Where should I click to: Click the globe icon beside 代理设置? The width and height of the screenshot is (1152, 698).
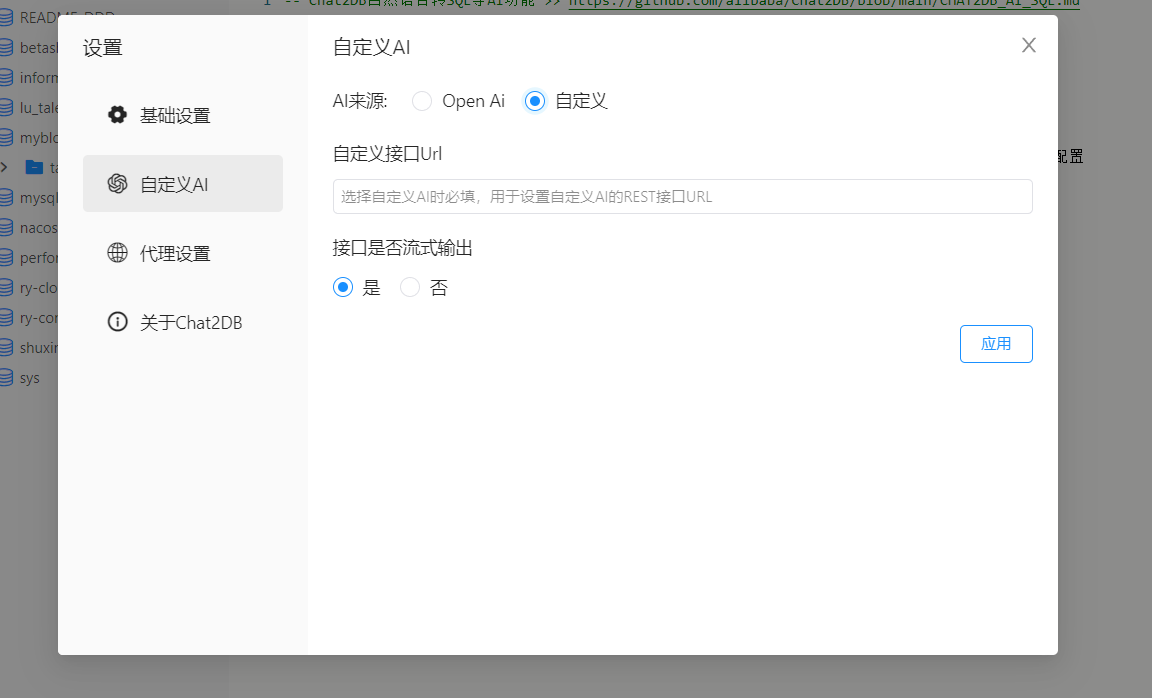[118, 253]
